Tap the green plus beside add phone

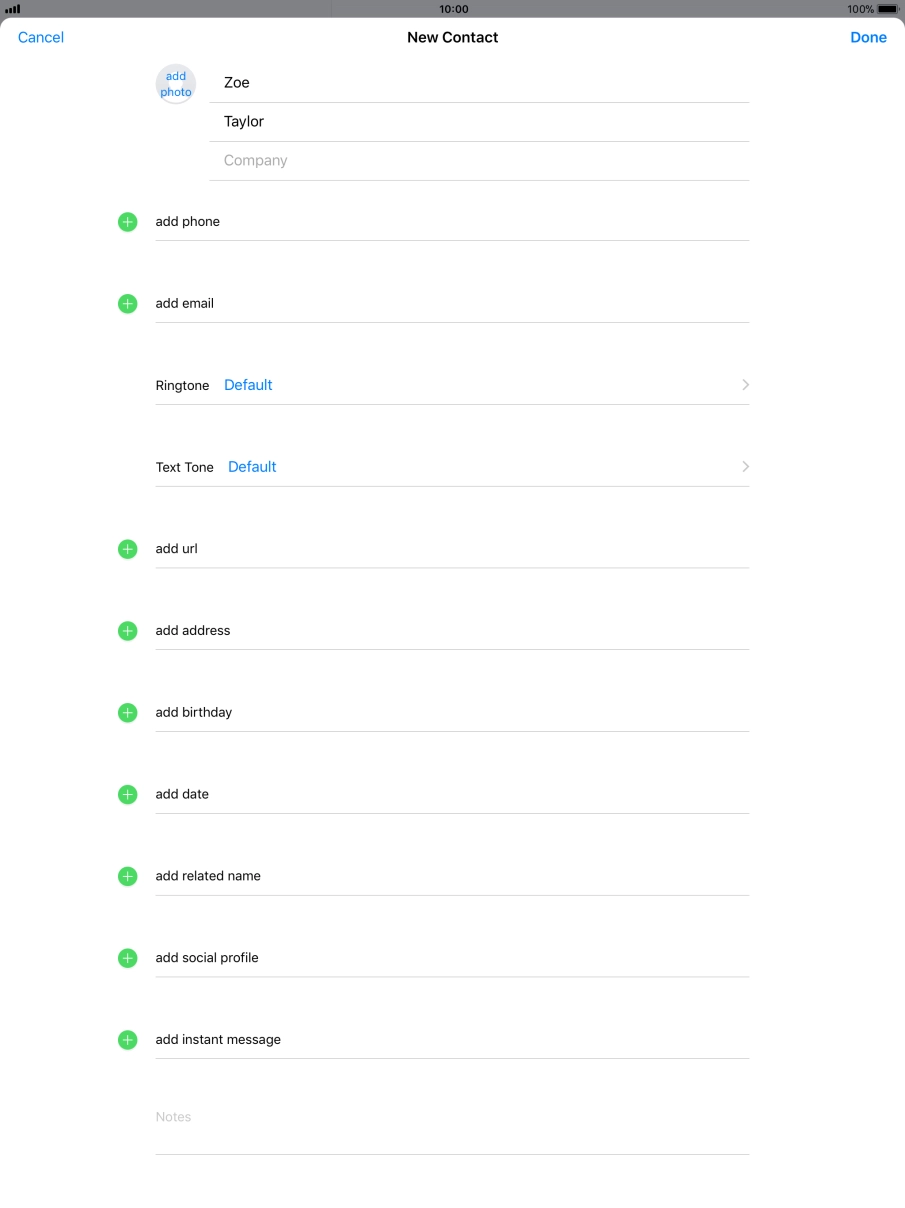pyautogui.click(x=128, y=222)
